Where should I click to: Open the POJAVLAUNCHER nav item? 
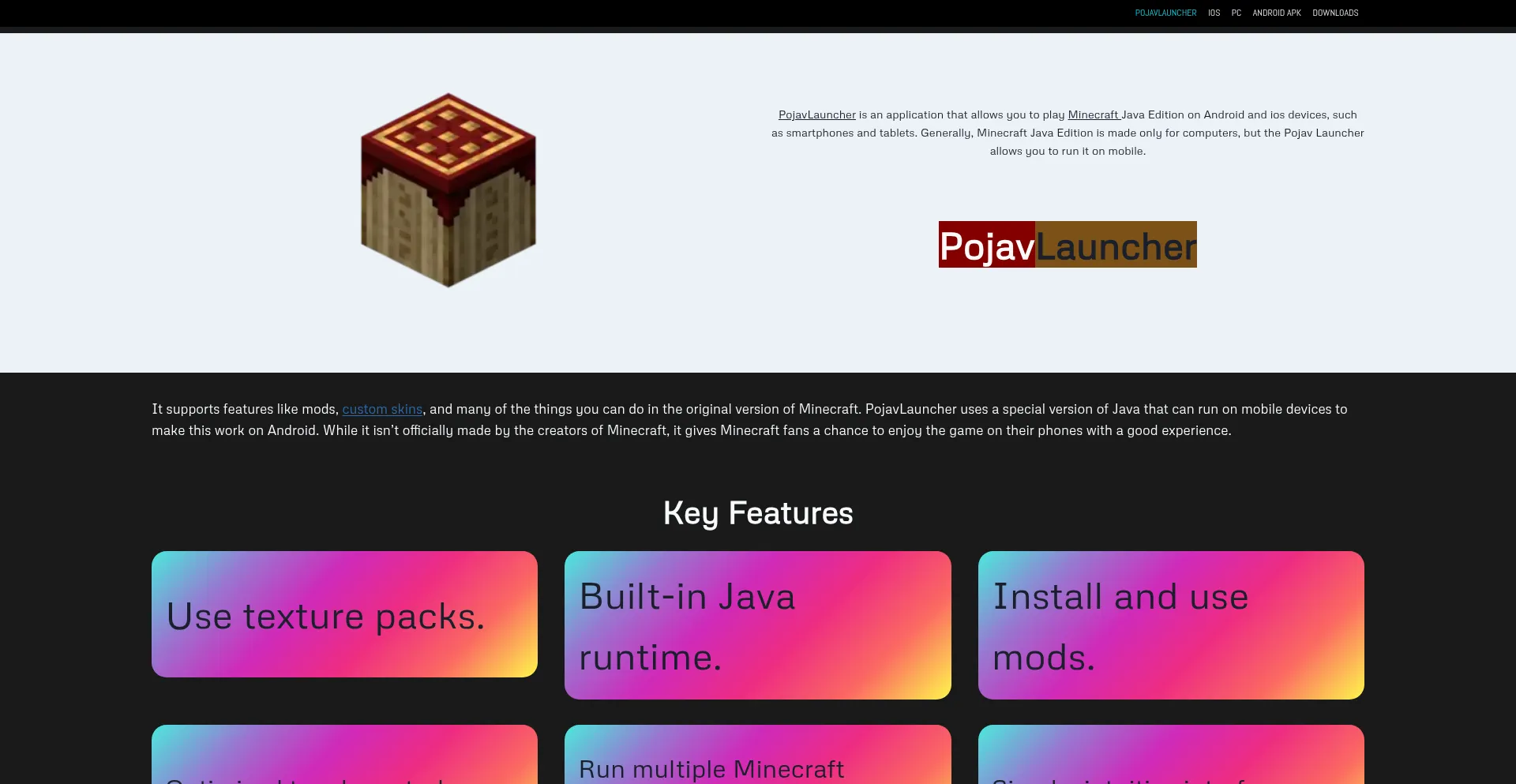[1165, 13]
